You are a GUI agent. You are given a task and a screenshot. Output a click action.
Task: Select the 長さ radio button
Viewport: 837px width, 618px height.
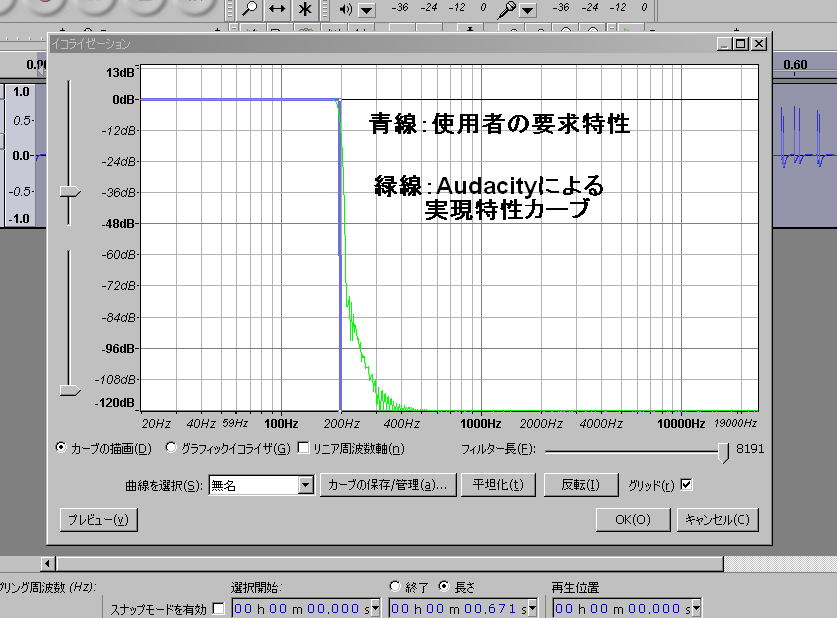point(444,587)
